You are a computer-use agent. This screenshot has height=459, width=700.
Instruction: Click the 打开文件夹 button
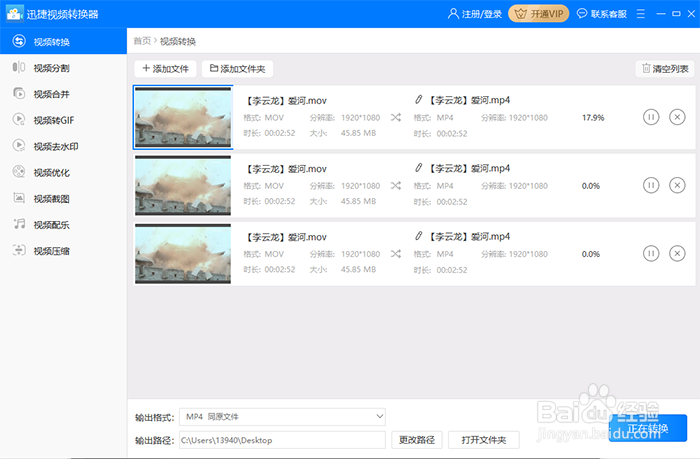click(x=483, y=440)
